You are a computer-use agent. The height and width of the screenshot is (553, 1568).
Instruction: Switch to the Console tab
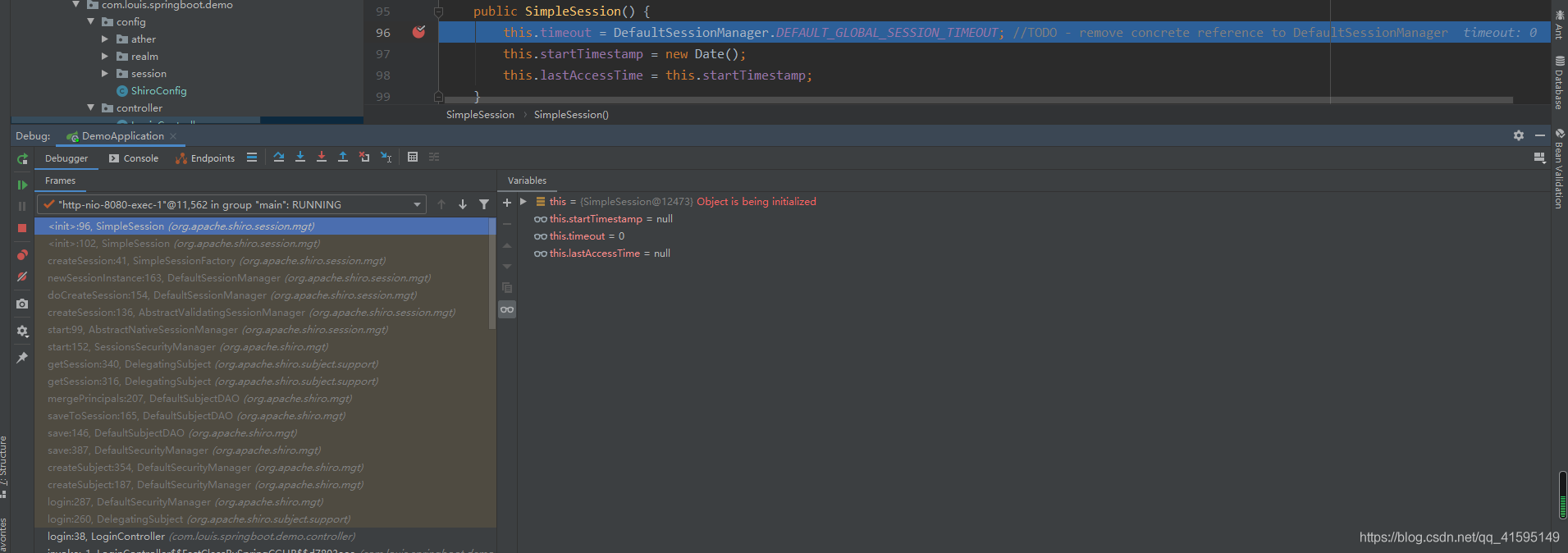134,158
